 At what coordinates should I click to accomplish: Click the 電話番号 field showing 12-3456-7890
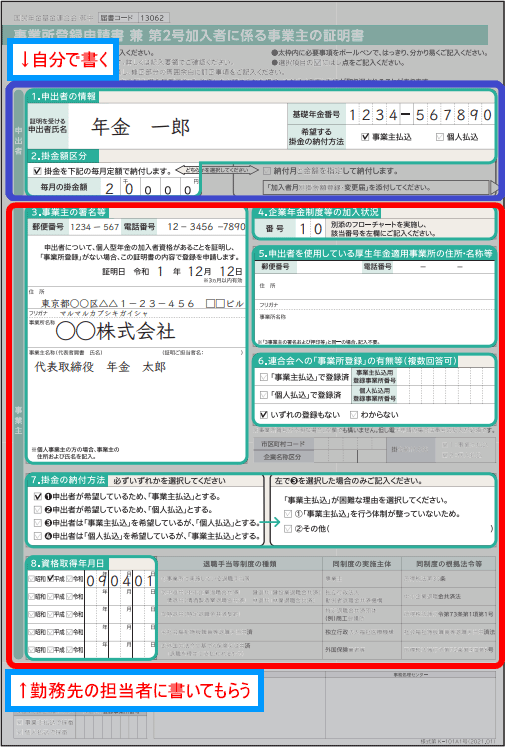click(201, 227)
